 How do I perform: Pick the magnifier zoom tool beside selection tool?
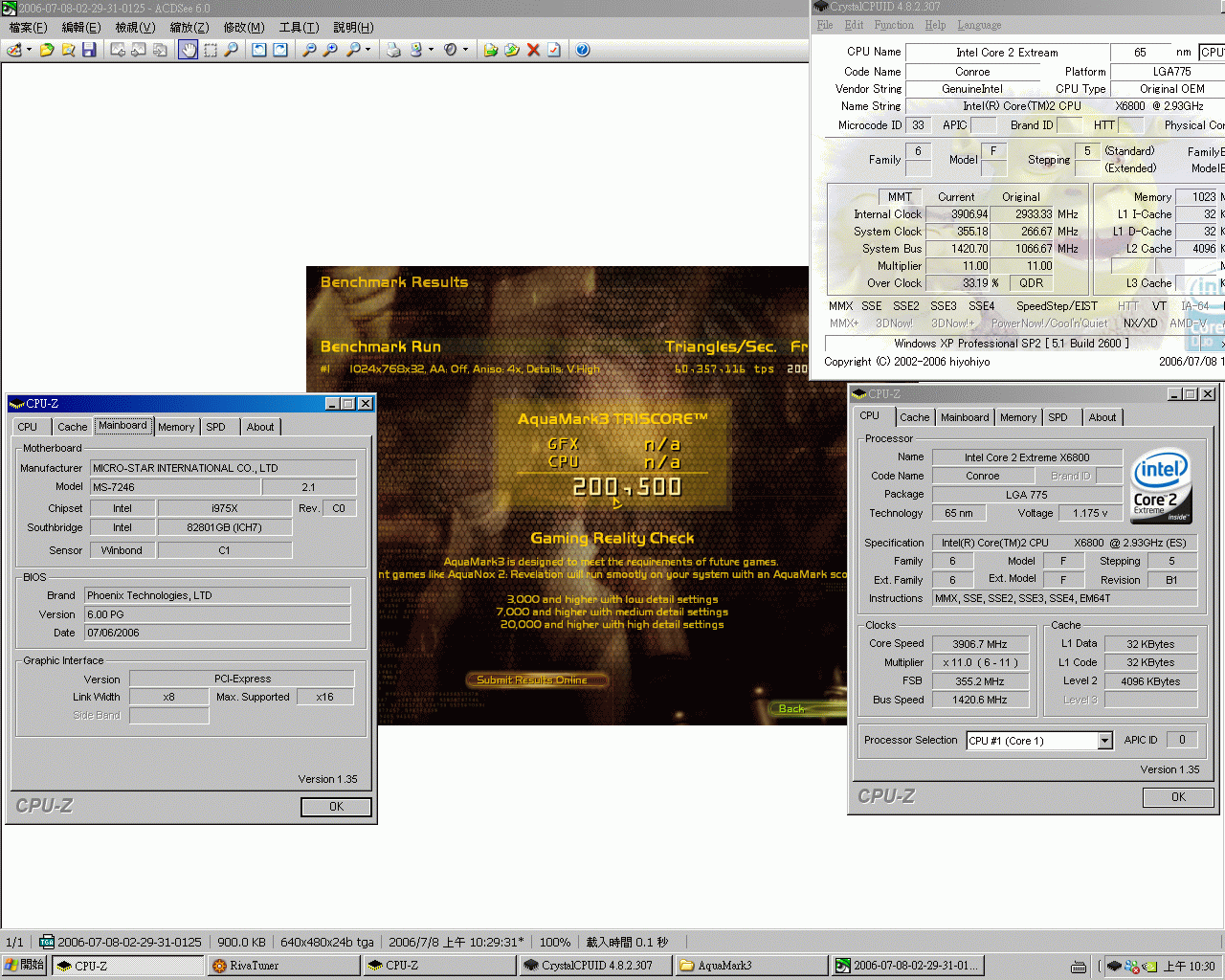[x=231, y=50]
